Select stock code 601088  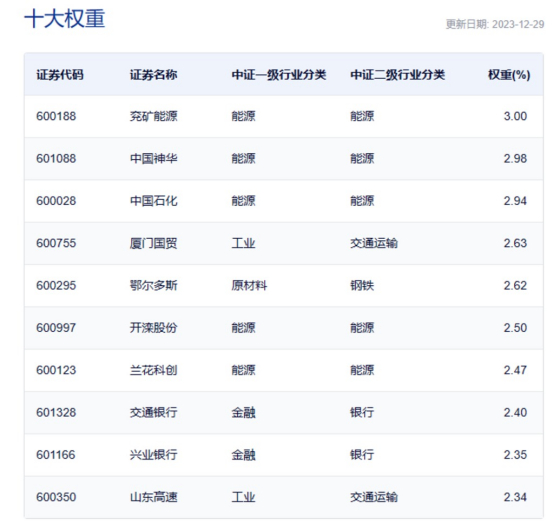click(56, 159)
